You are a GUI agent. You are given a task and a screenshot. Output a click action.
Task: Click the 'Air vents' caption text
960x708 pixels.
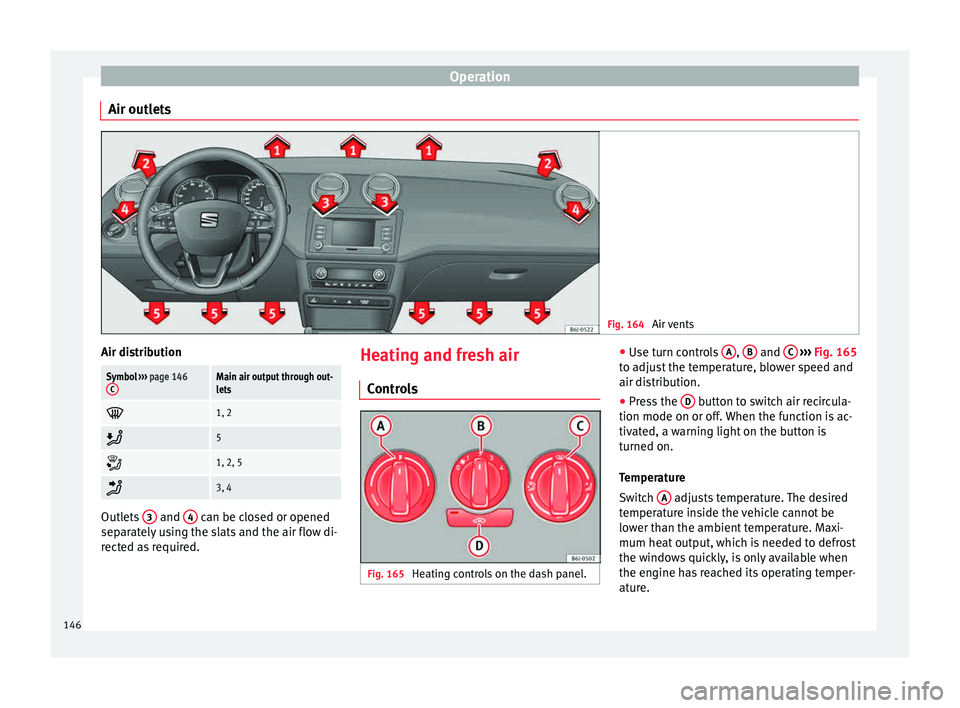click(x=672, y=325)
